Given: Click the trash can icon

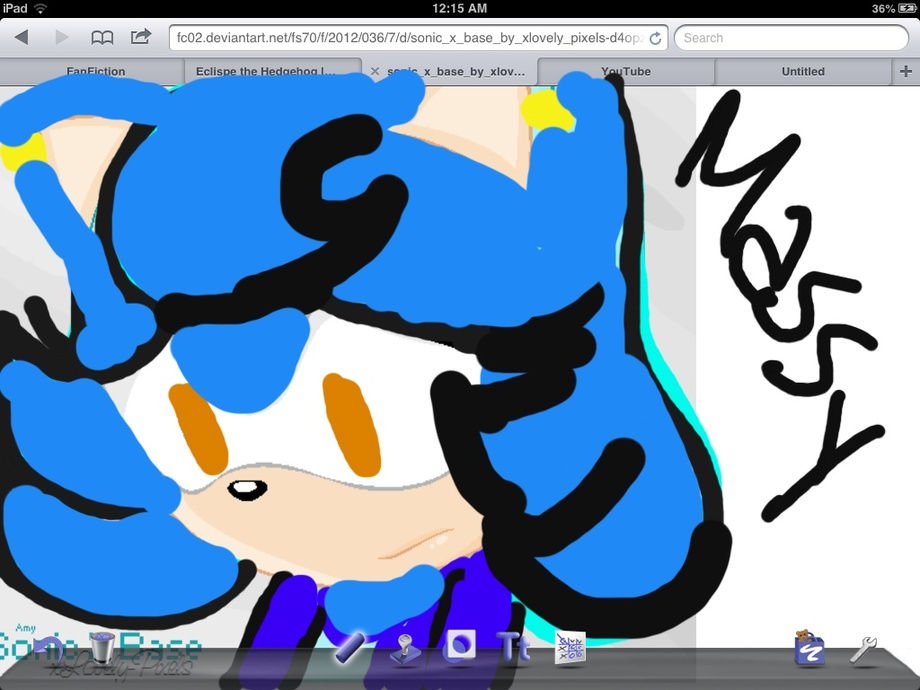Looking at the screenshot, I should pyautogui.click(x=103, y=647).
